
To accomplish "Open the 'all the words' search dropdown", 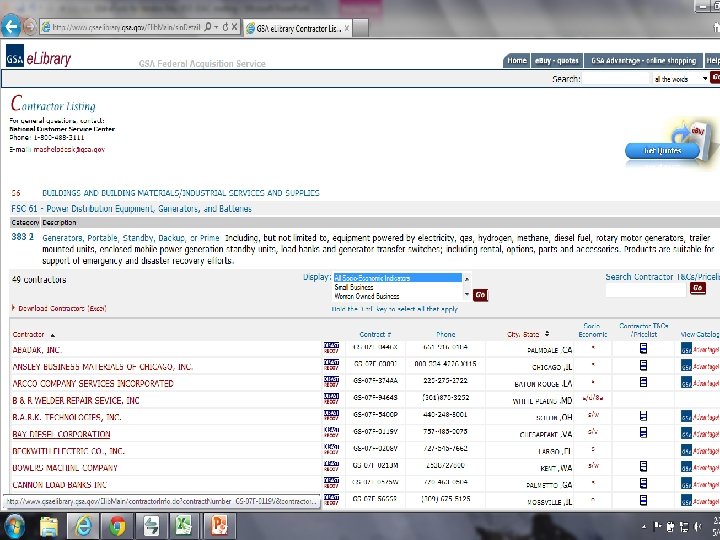I will click(x=681, y=79).
